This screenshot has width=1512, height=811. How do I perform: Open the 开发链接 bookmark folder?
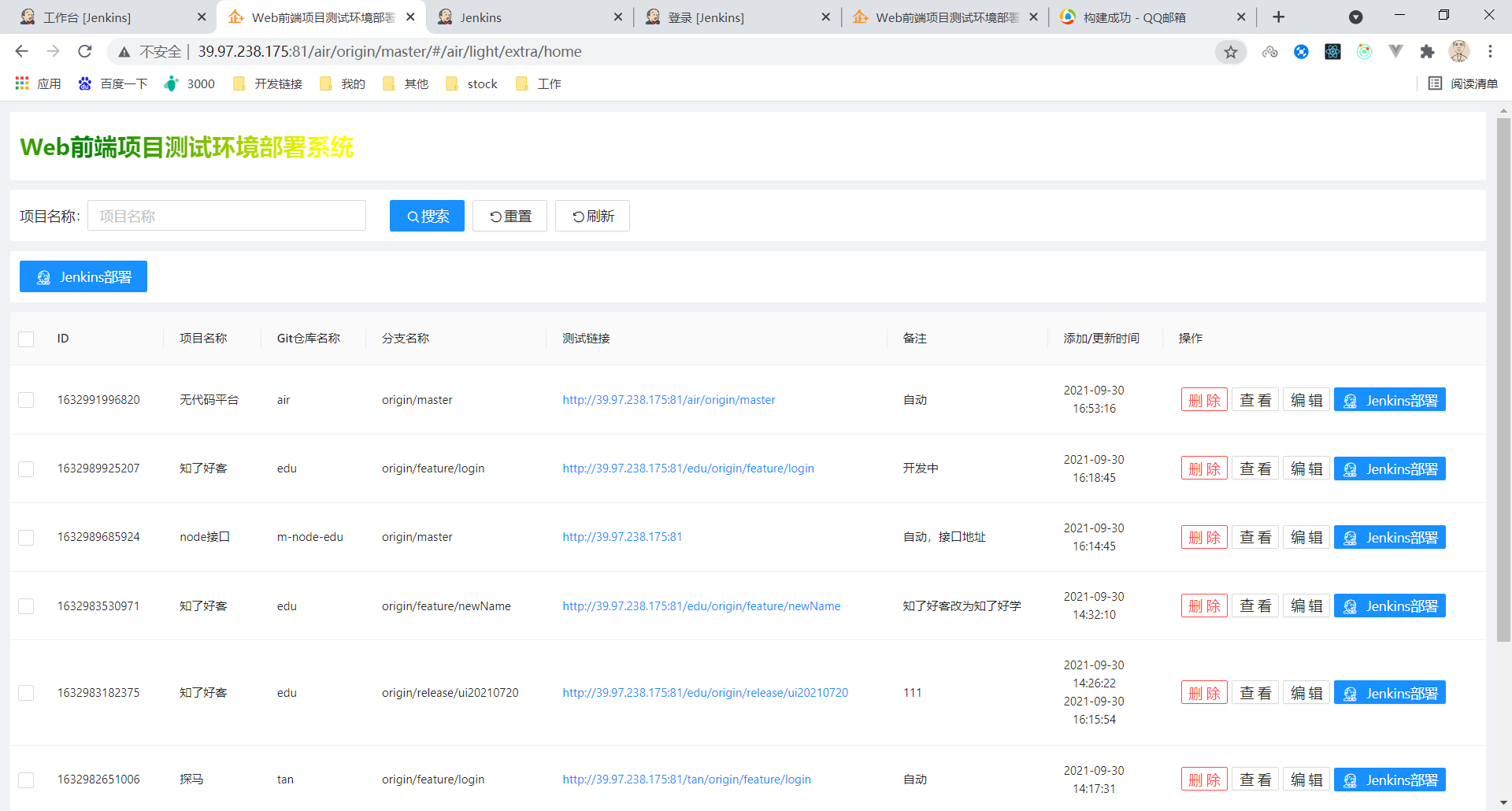point(268,83)
